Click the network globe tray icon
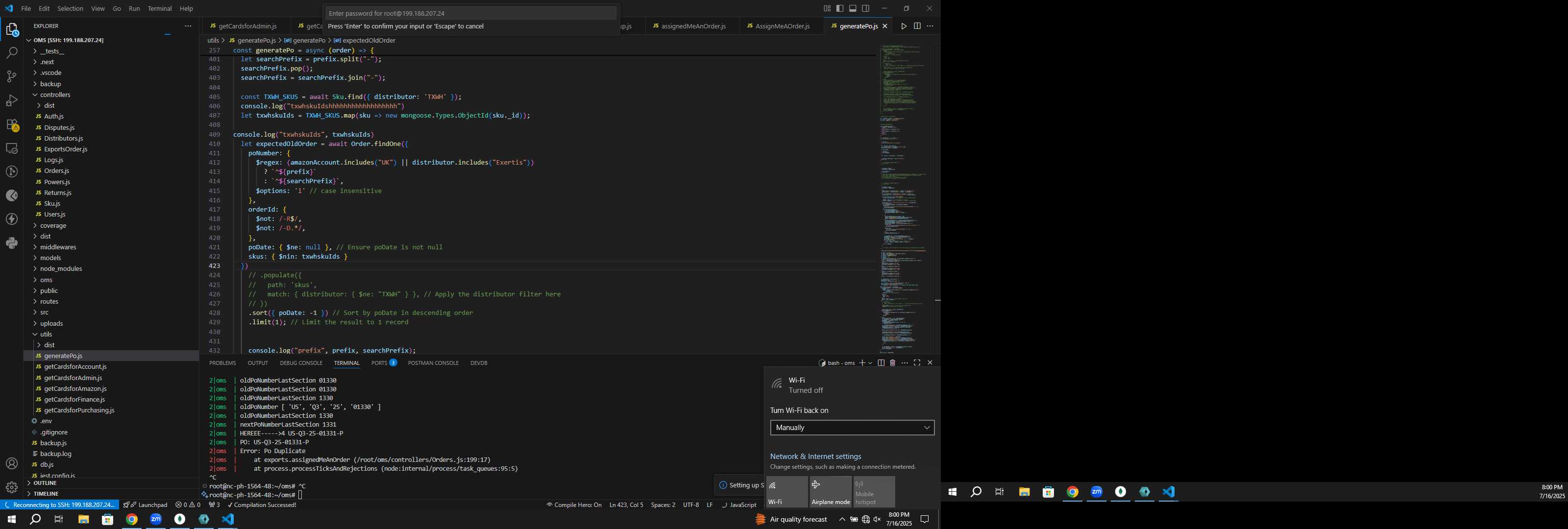 pyautogui.click(x=865, y=519)
